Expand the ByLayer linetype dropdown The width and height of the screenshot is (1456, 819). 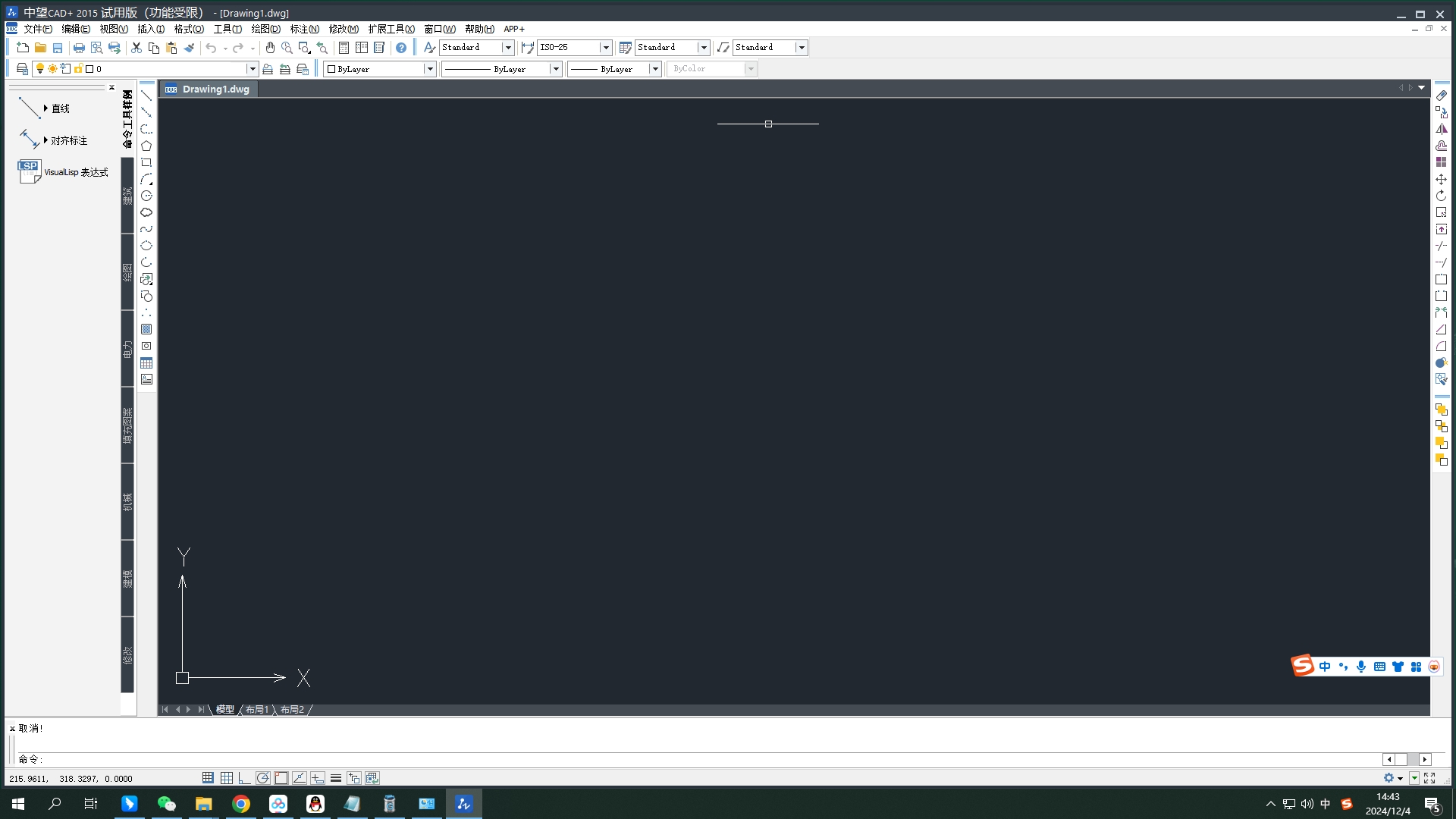pyautogui.click(x=555, y=69)
